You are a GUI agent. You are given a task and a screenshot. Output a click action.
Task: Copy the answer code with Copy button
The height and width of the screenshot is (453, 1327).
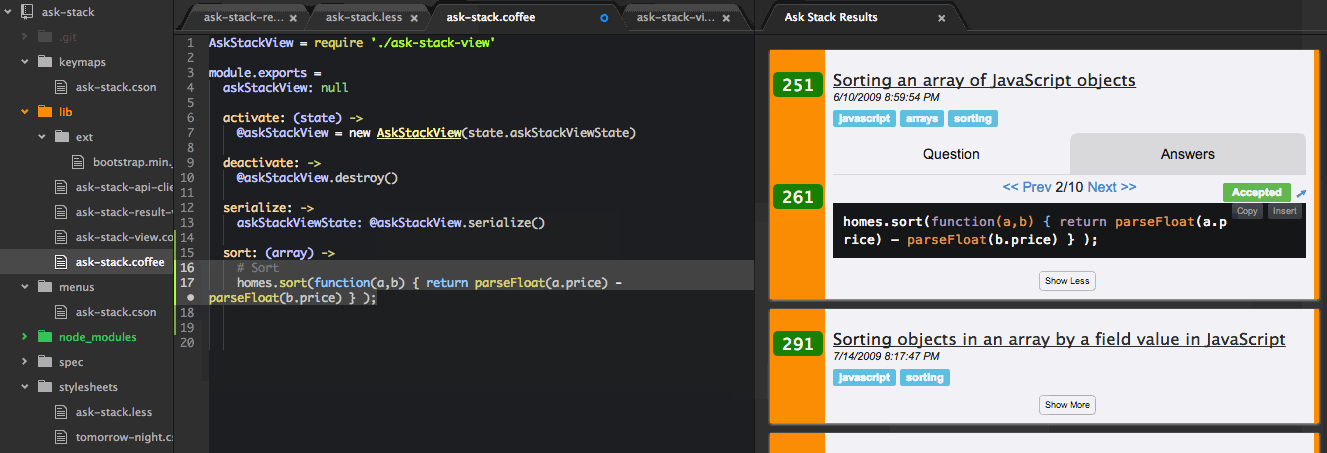coord(1246,211)
